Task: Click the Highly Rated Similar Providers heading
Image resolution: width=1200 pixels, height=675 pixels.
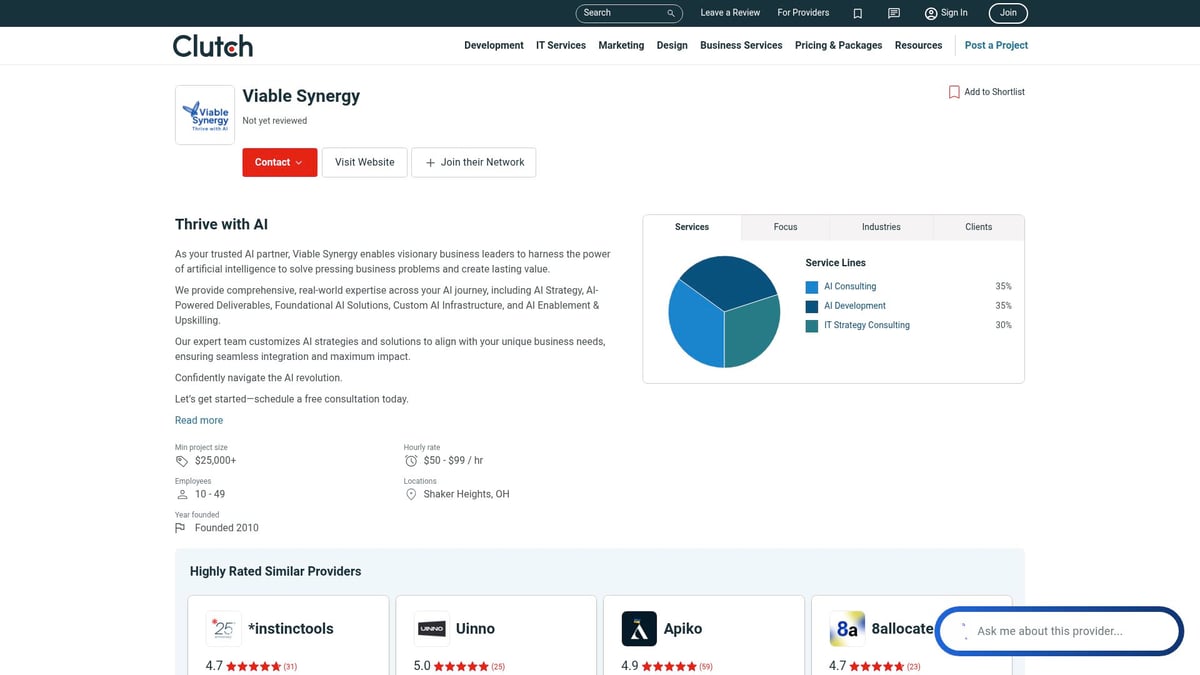Action: [276, 572]
